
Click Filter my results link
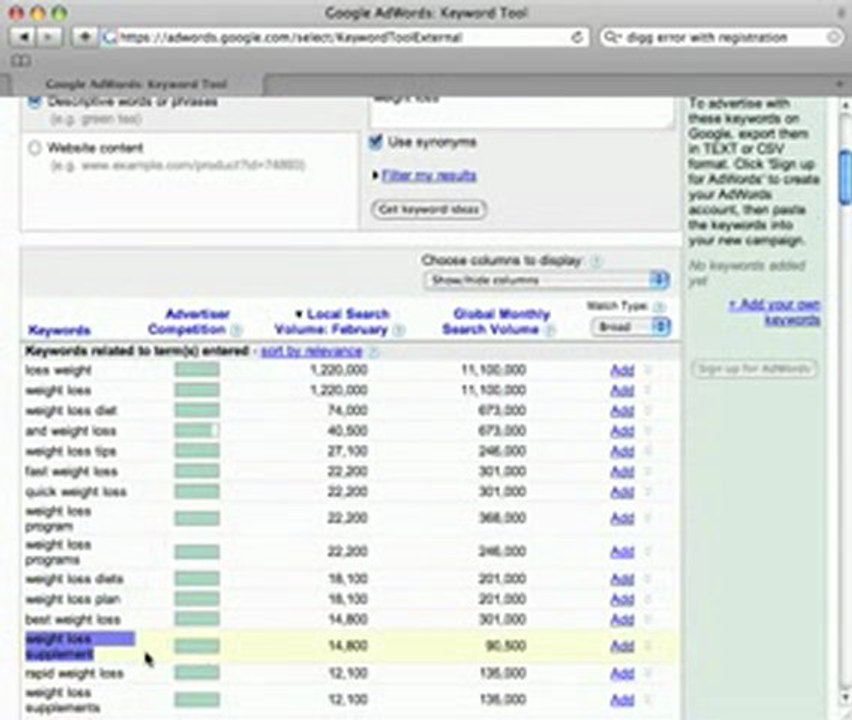point(429,176)
